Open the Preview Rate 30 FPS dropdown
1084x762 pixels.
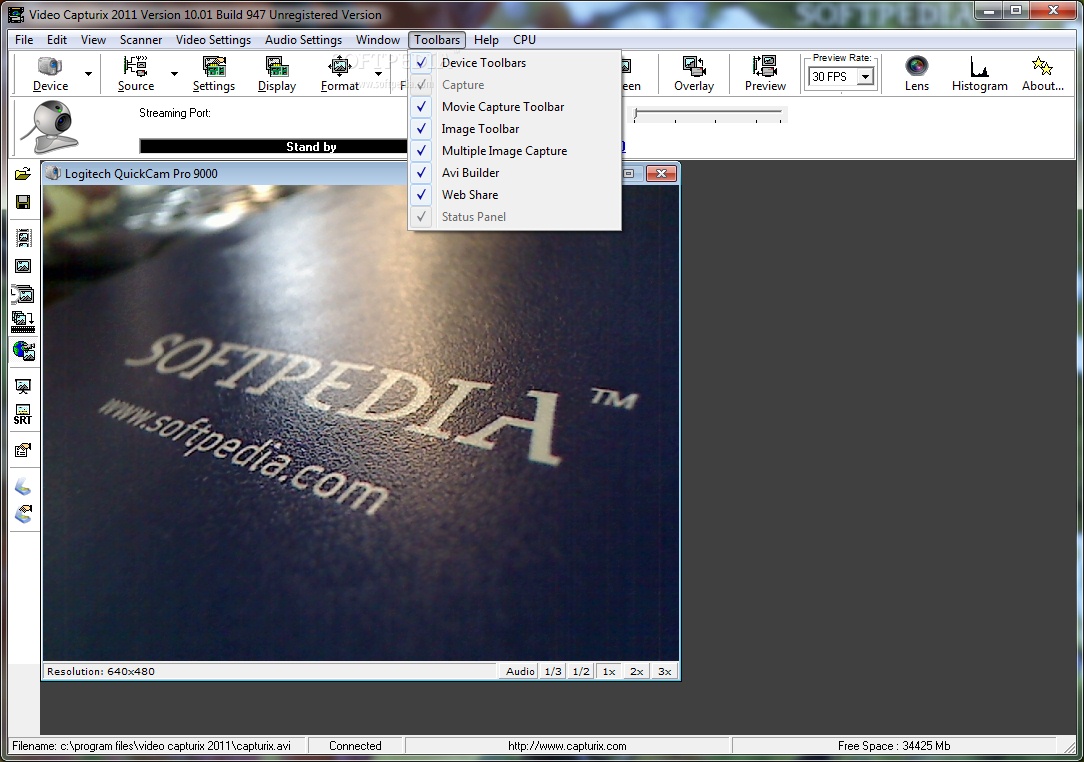point(865,77)
